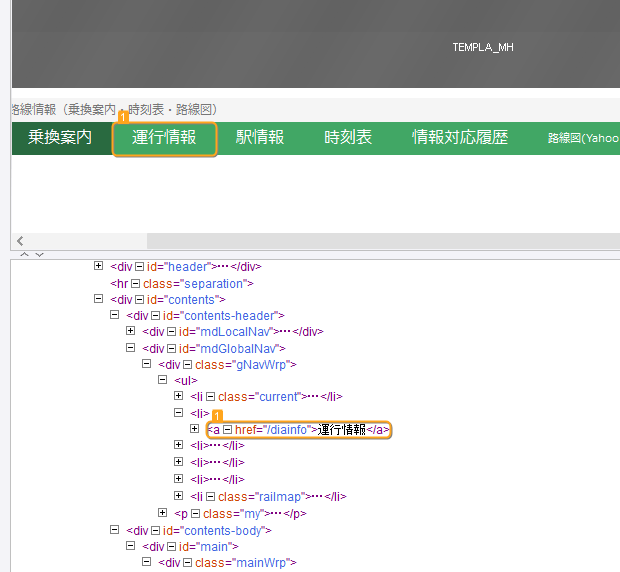
Task: Open the 乗換案内 navigation tab
Action: click(x=60, y=138)
